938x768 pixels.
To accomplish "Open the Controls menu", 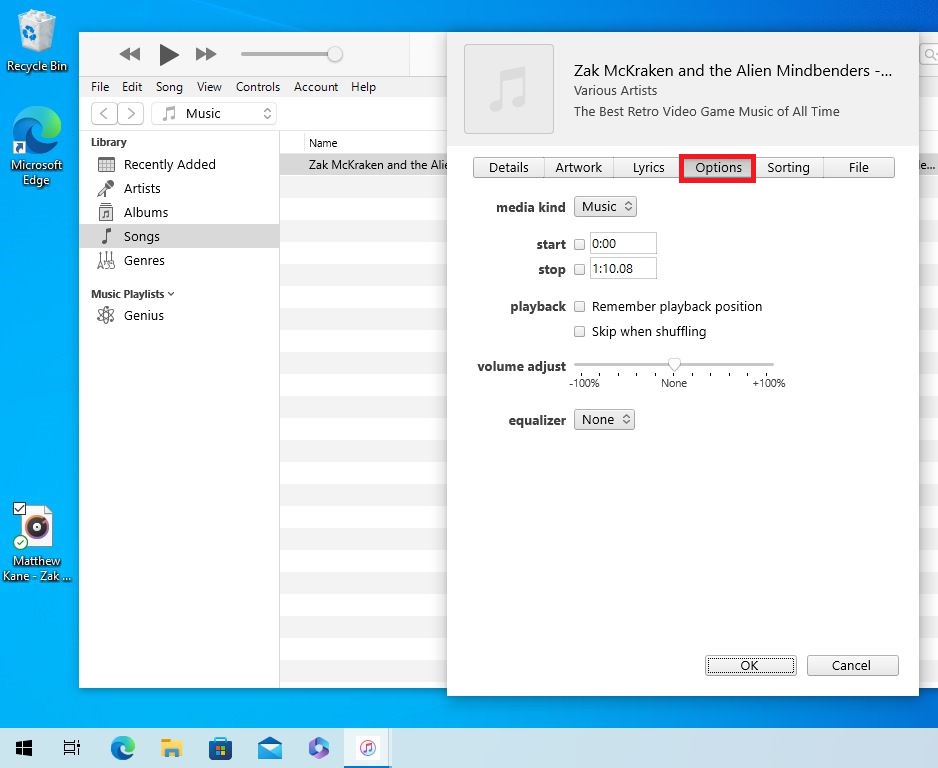I will [x=258, y=87].
